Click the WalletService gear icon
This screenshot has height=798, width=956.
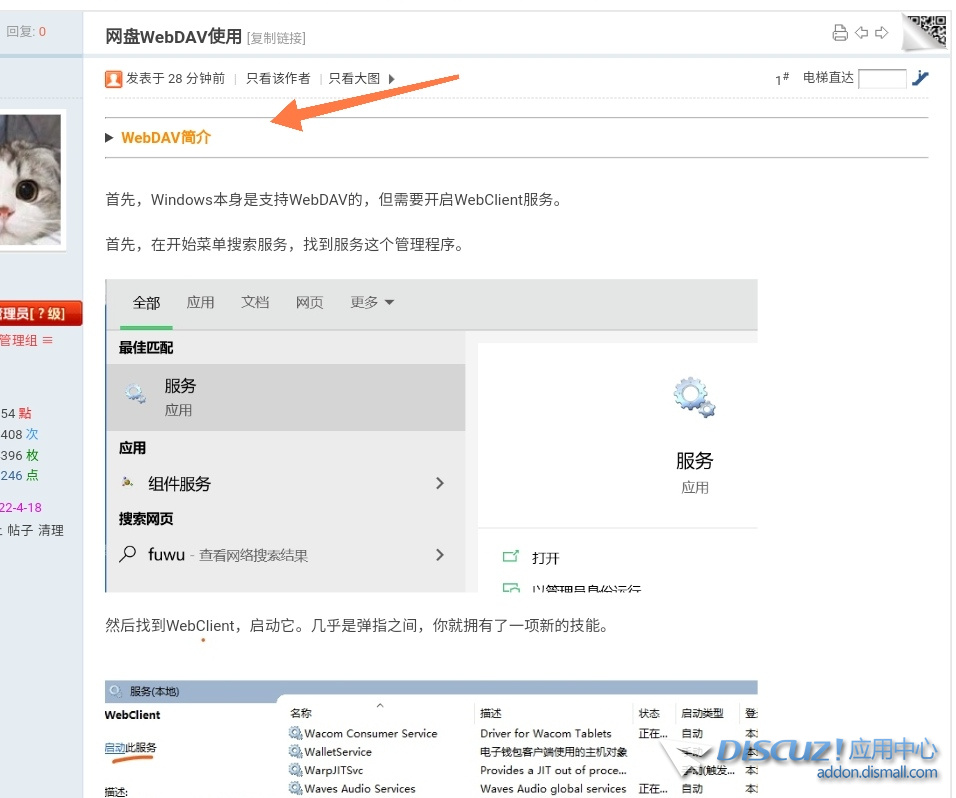(296, 751)
